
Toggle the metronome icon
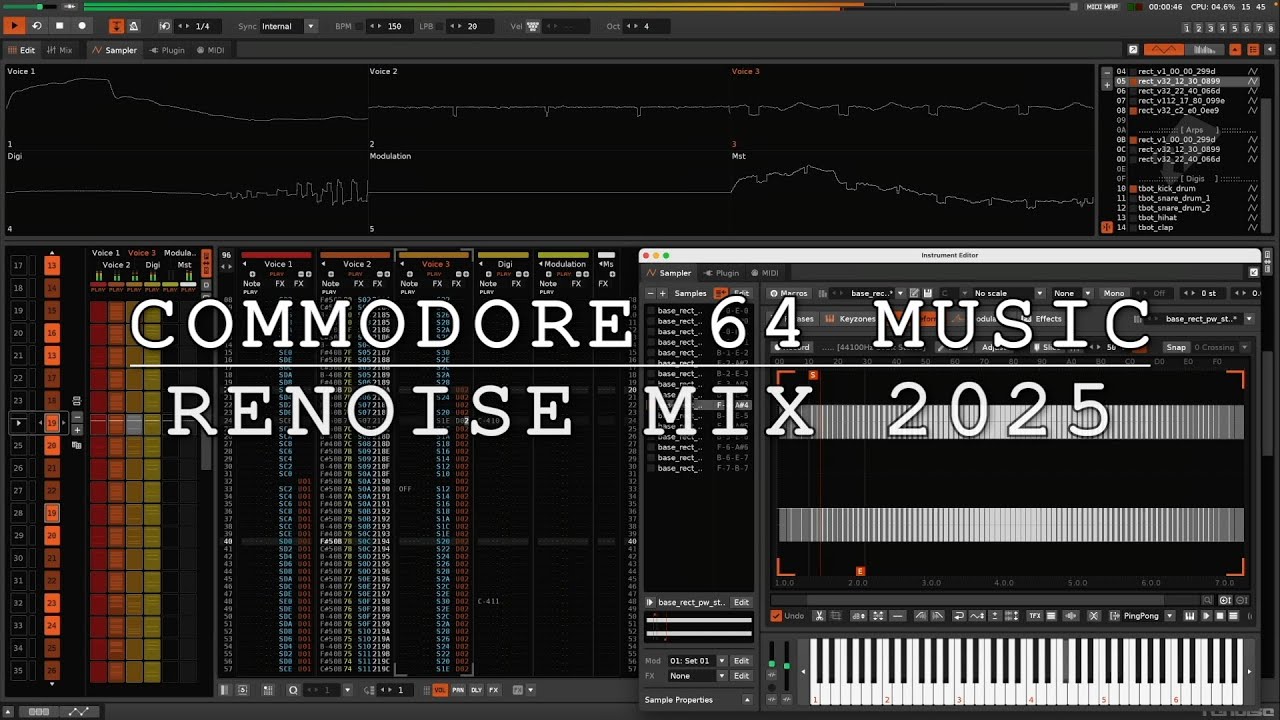[134, 26]
